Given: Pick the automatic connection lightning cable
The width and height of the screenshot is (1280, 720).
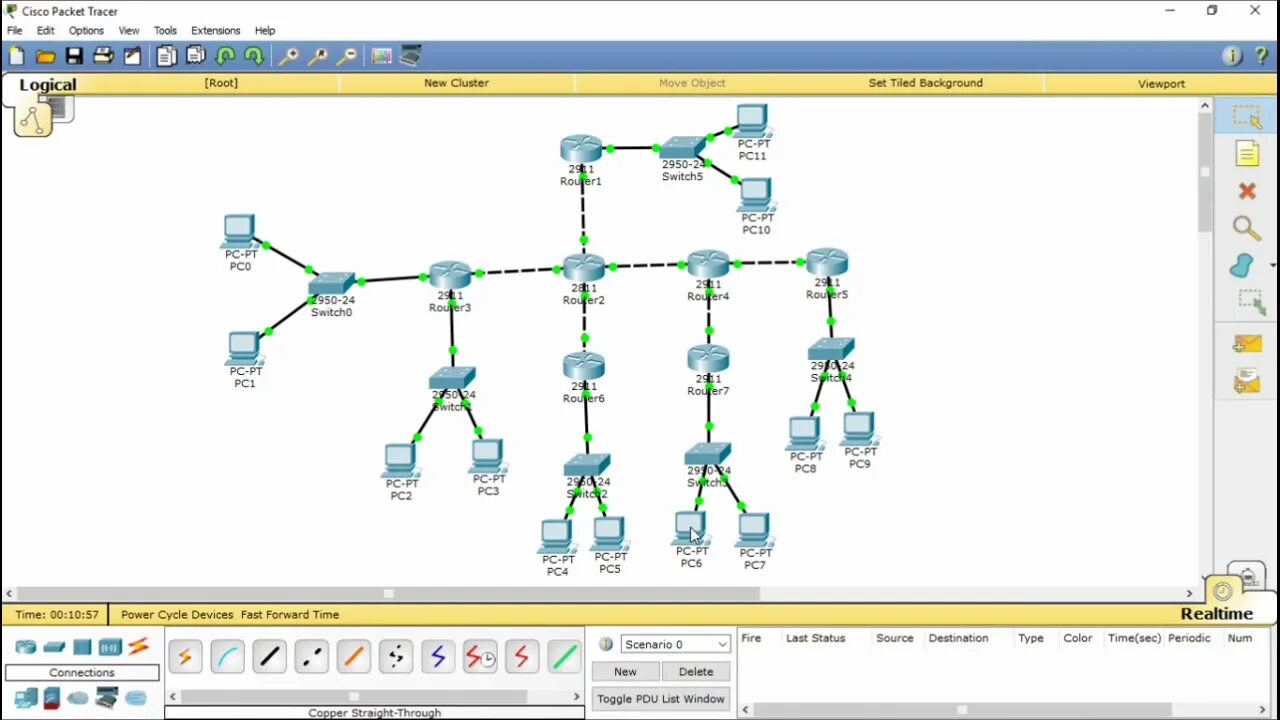Looking at the screenshot, I should point(185,656).
